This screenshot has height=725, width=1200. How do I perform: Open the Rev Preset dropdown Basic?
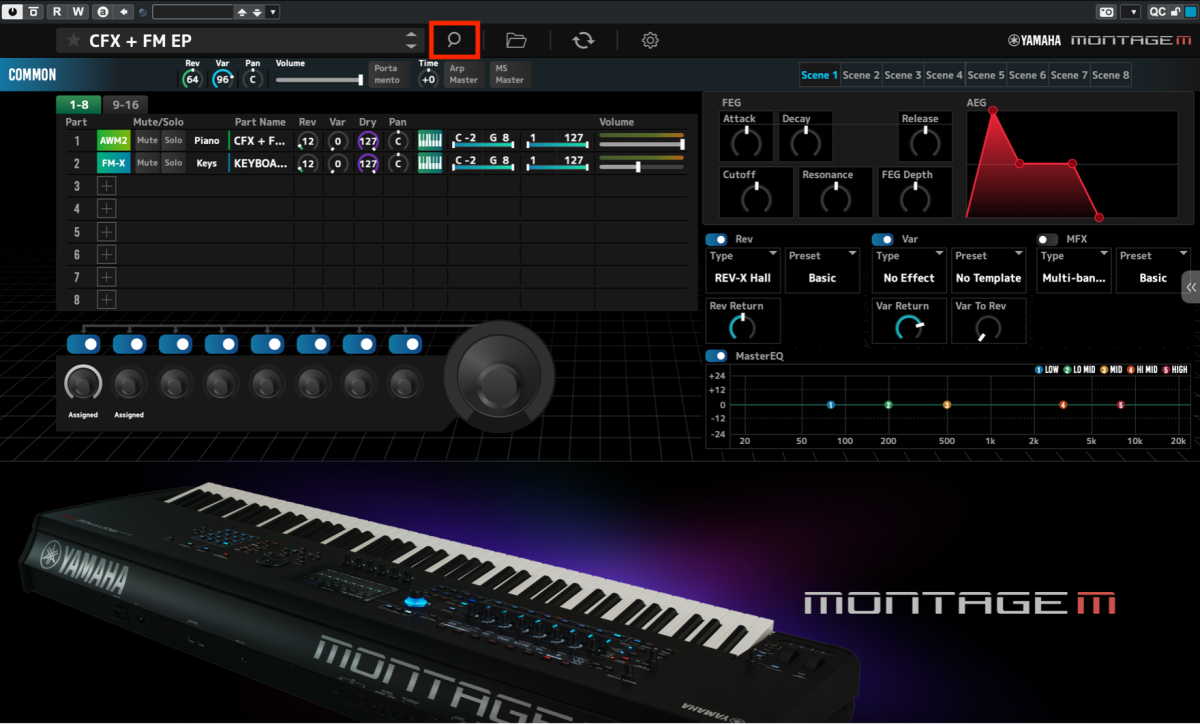tap(822, 270)
